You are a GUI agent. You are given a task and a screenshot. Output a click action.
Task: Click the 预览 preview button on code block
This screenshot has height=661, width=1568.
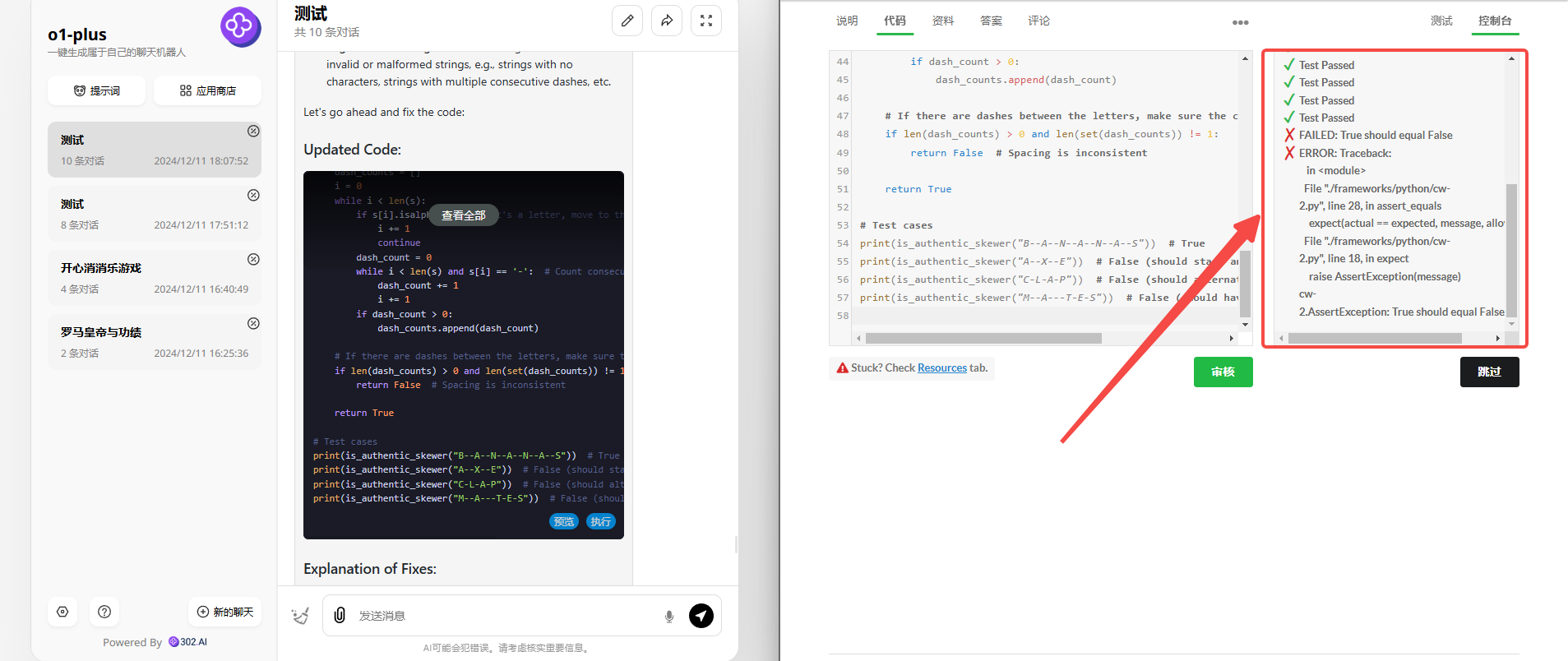pos(564,521)
